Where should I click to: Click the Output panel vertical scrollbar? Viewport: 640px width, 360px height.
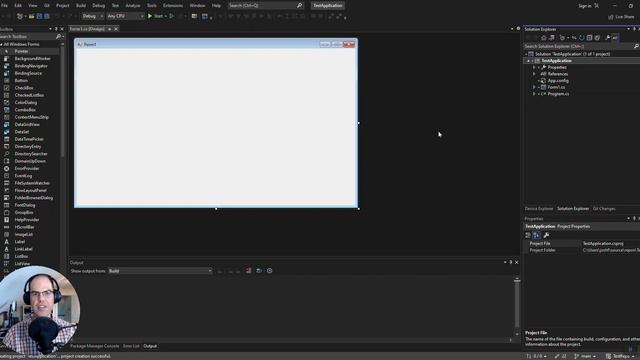point(517,305)
